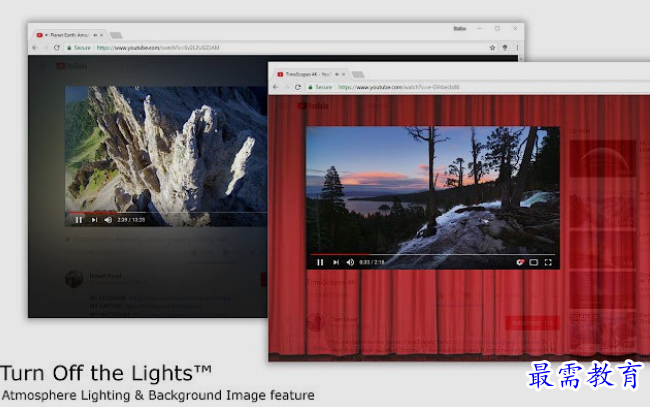Mute volume in the back window's player
Screen dimensions: 650x407
coord(108,220)
